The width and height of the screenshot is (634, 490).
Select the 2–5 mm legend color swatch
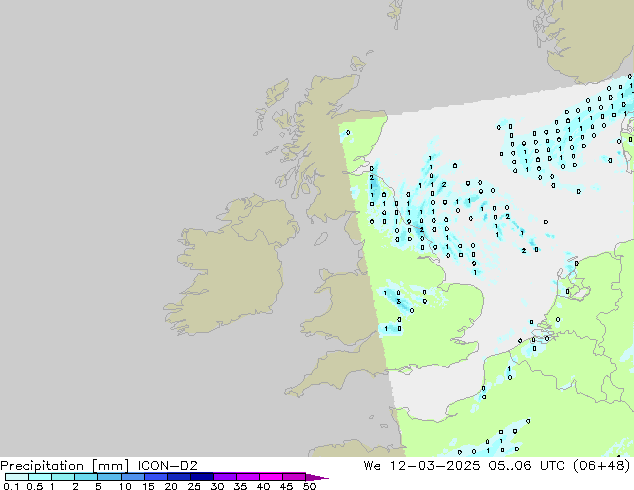[86, 477]
